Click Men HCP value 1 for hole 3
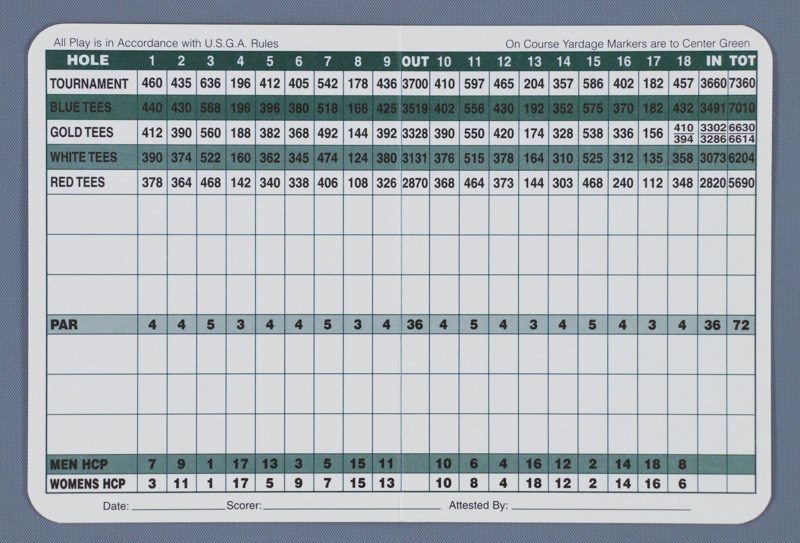The image size is (800, 543). tap(210, 464)
